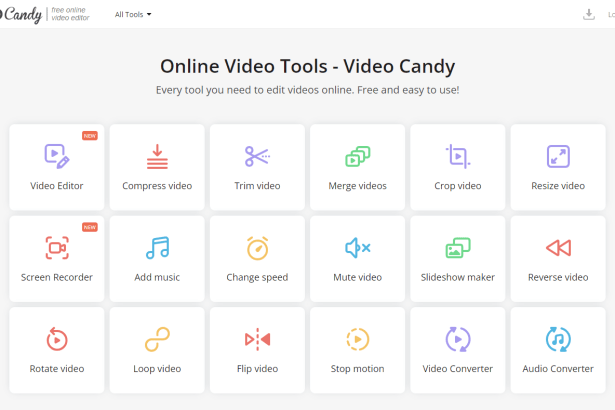The height and width of the screenshot is (410, 615).
Task: Click the "Loop video" label
Action: point(157,369)
